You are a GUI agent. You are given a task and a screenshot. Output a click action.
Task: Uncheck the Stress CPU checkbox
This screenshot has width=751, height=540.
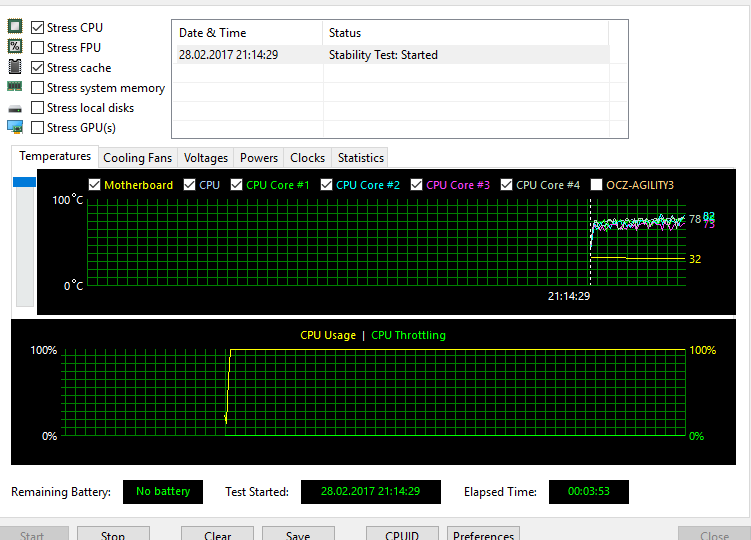tap(37, 28)
